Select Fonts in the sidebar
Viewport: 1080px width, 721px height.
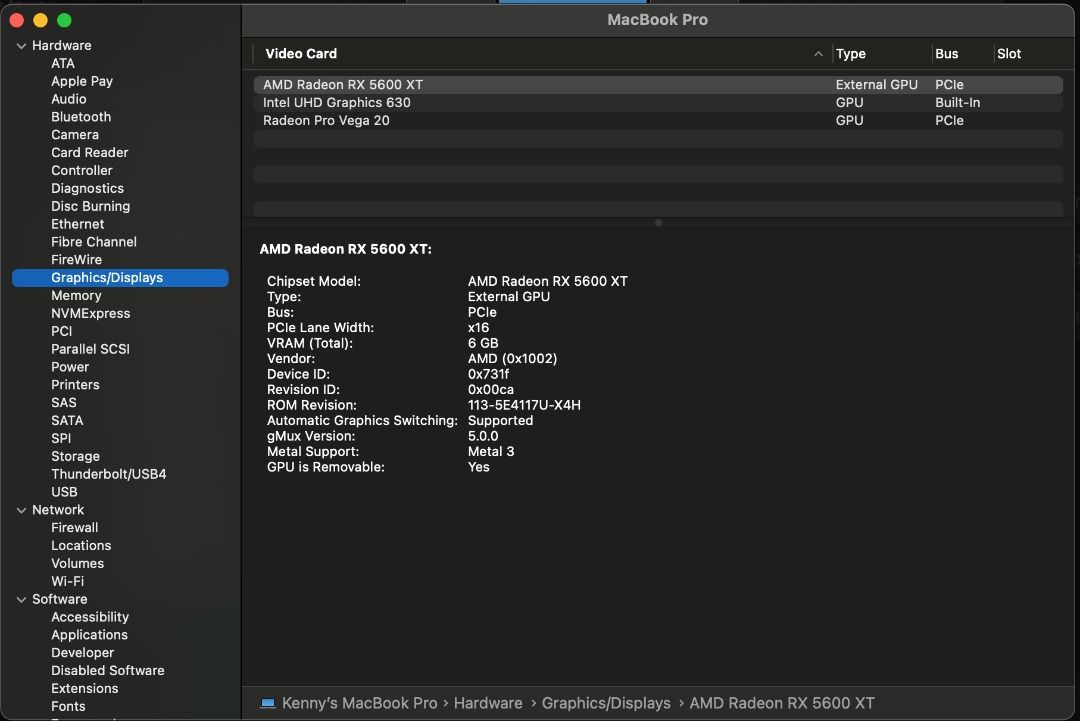pos(68,707)
